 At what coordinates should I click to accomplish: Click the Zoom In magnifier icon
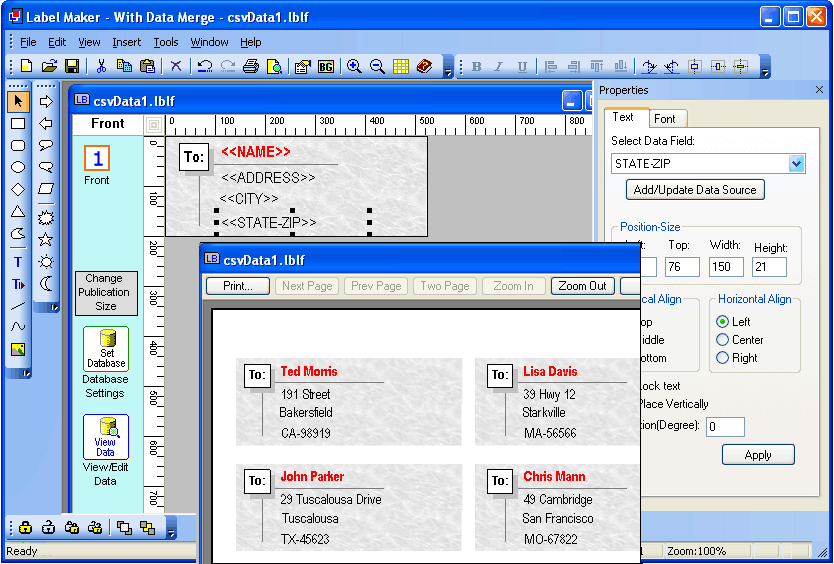click(x=354, y=66)
